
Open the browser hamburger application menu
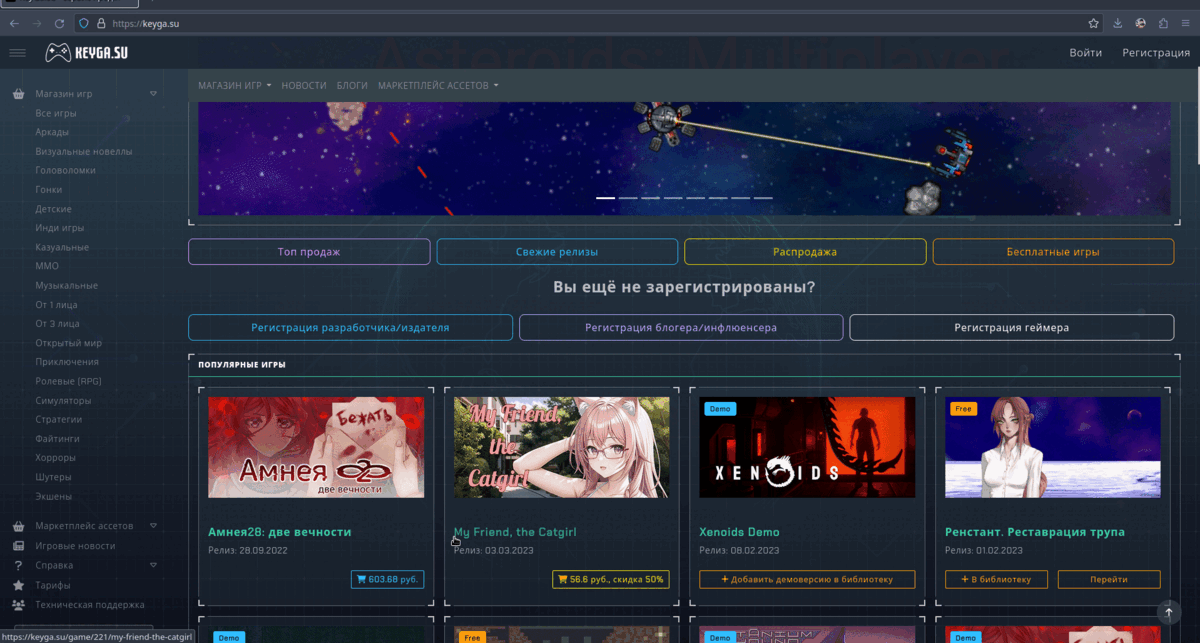tap(1186, 23)
